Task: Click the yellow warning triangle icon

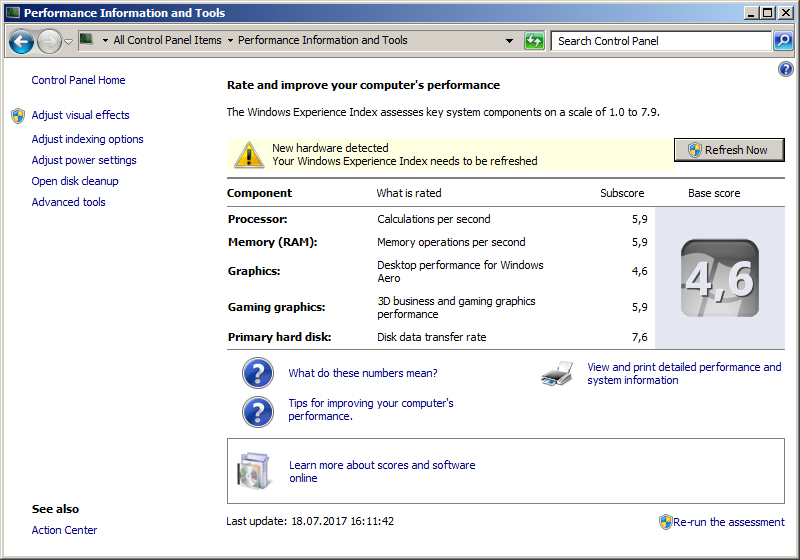Action: (x=249, y=155)
